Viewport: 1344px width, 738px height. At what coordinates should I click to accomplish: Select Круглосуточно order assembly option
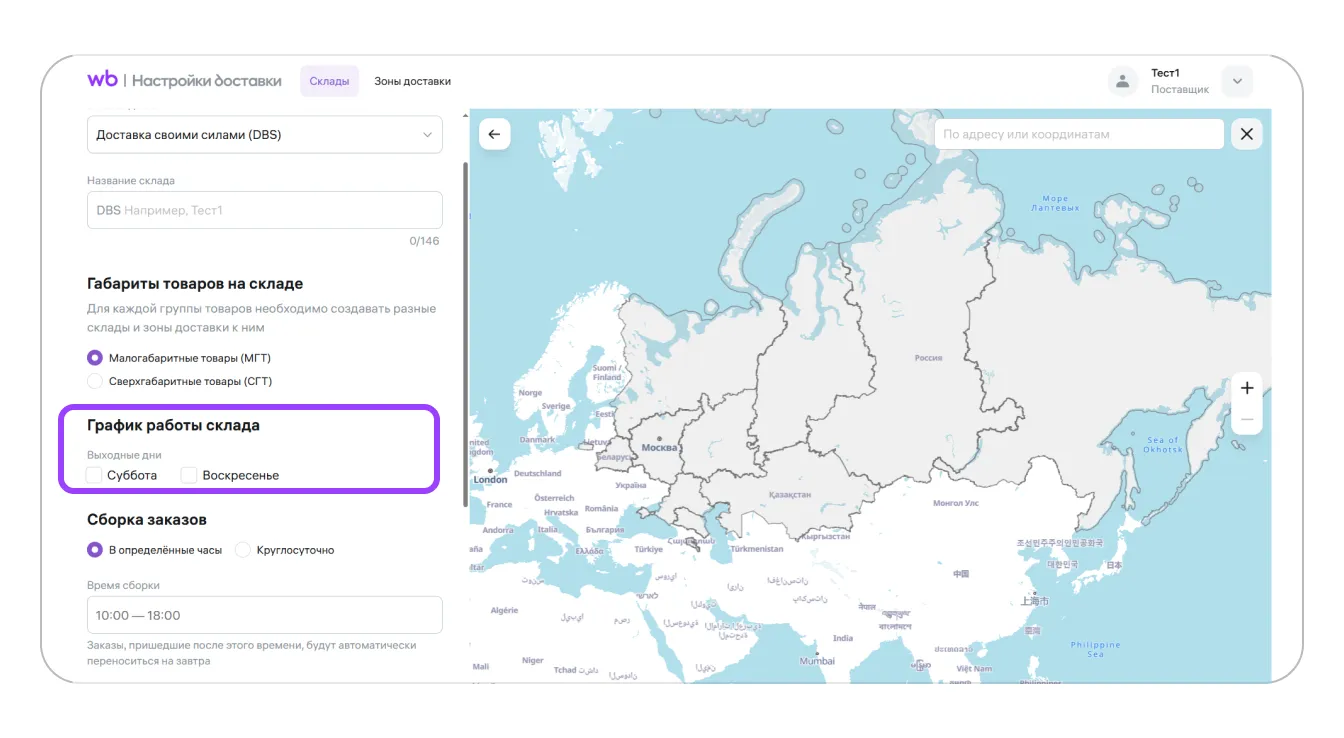click(x=243, y=550)
